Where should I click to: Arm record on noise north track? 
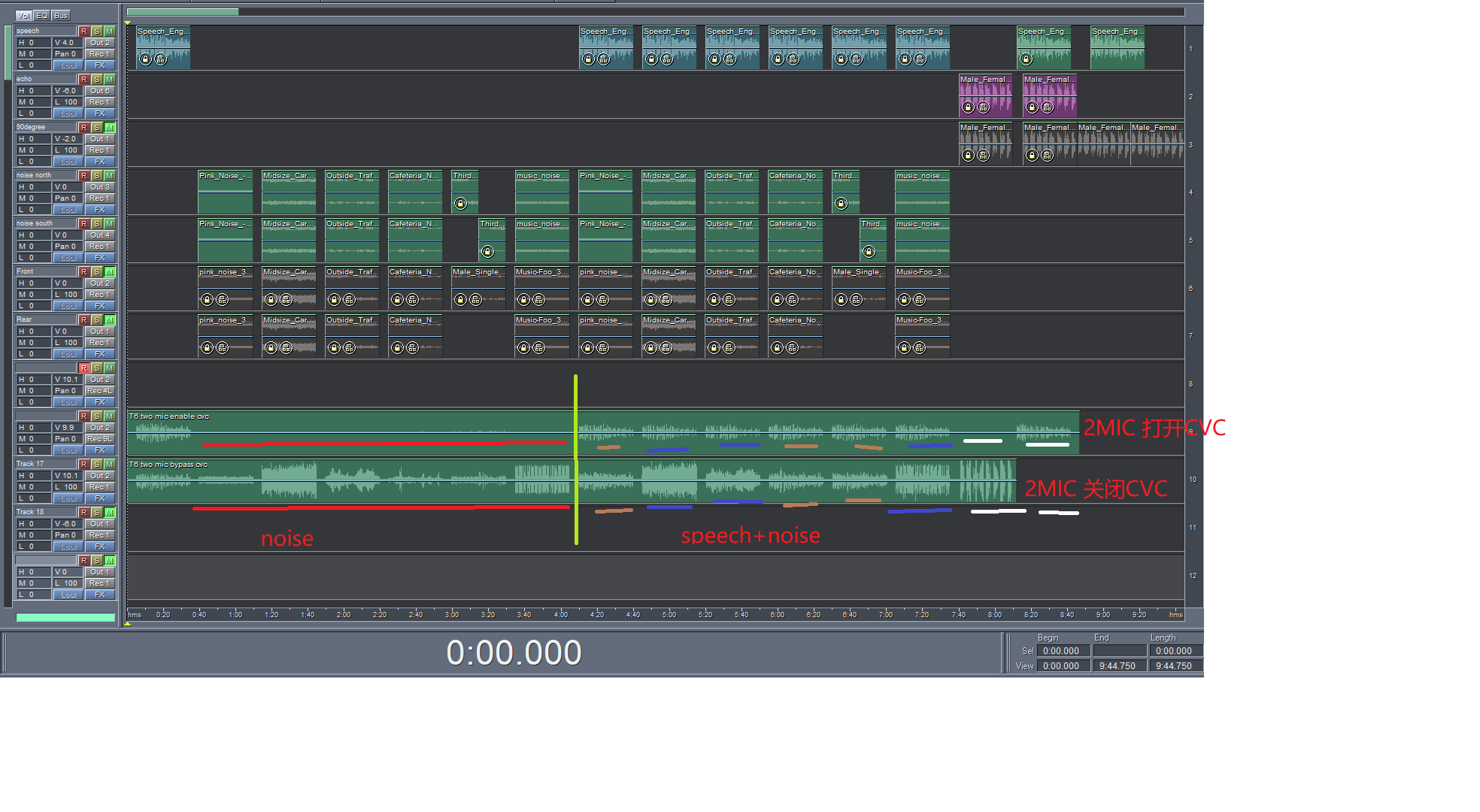(x=84, y=175)
